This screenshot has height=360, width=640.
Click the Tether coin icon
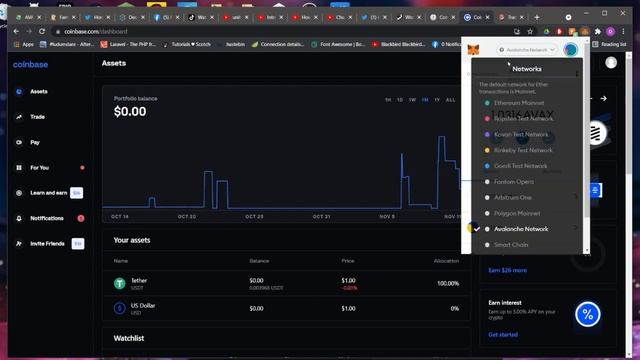120,283
